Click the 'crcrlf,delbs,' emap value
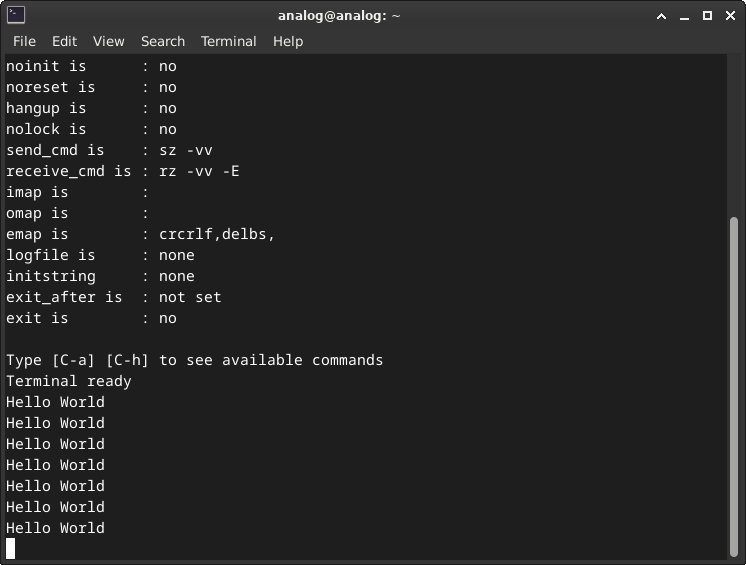 (x=216, y=234)
